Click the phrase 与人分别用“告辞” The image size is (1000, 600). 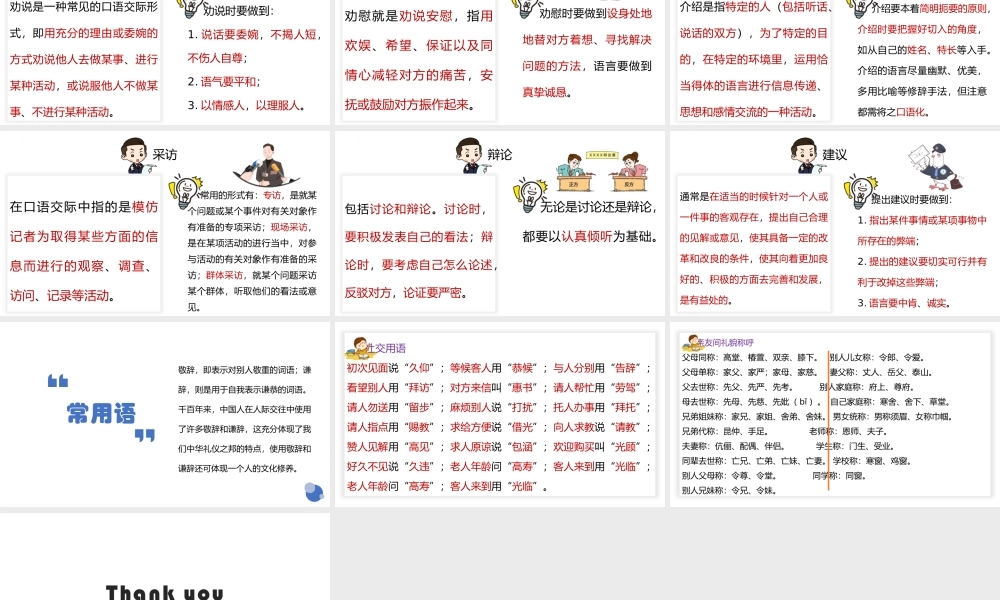click(x=597, y=368)
